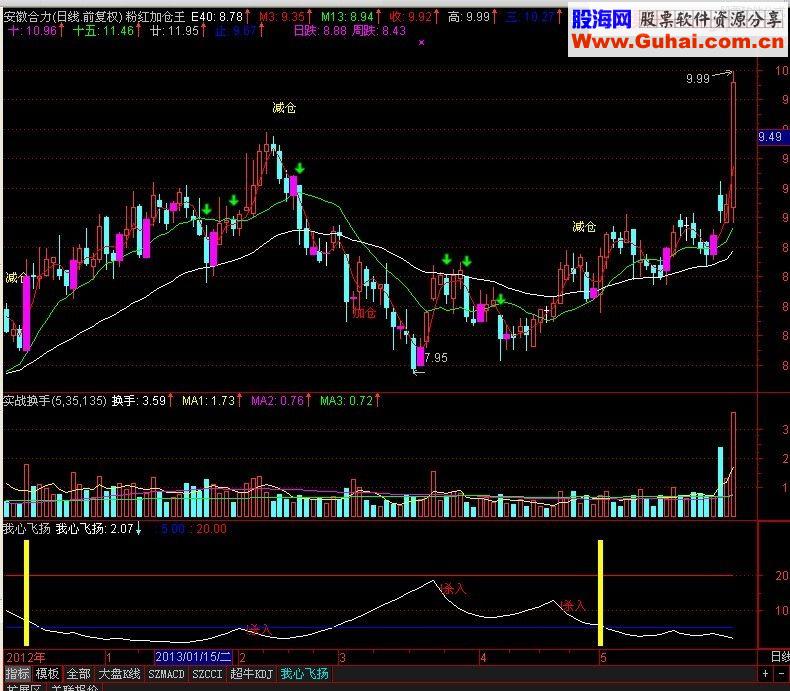Click the 粉红加仓王 indicator name
The width and height of the screenshot is (790, 691).
pos(155,17)
